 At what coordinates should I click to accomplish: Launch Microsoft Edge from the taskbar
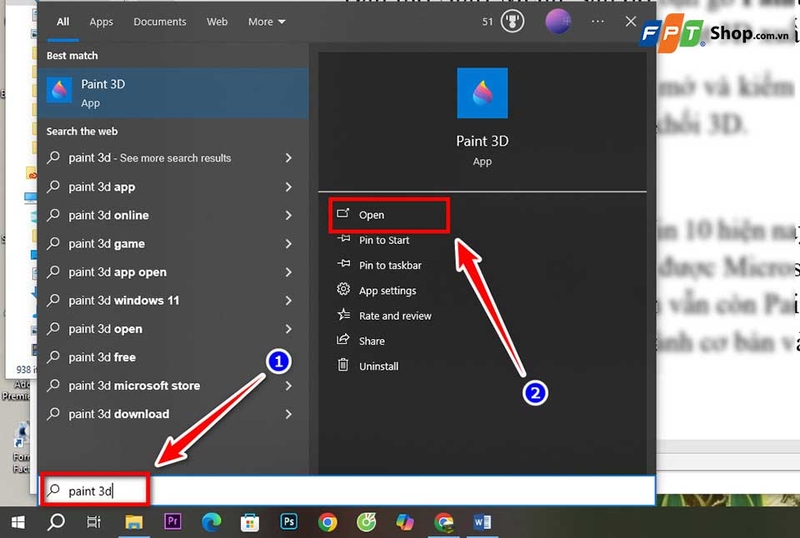point(211,522)
